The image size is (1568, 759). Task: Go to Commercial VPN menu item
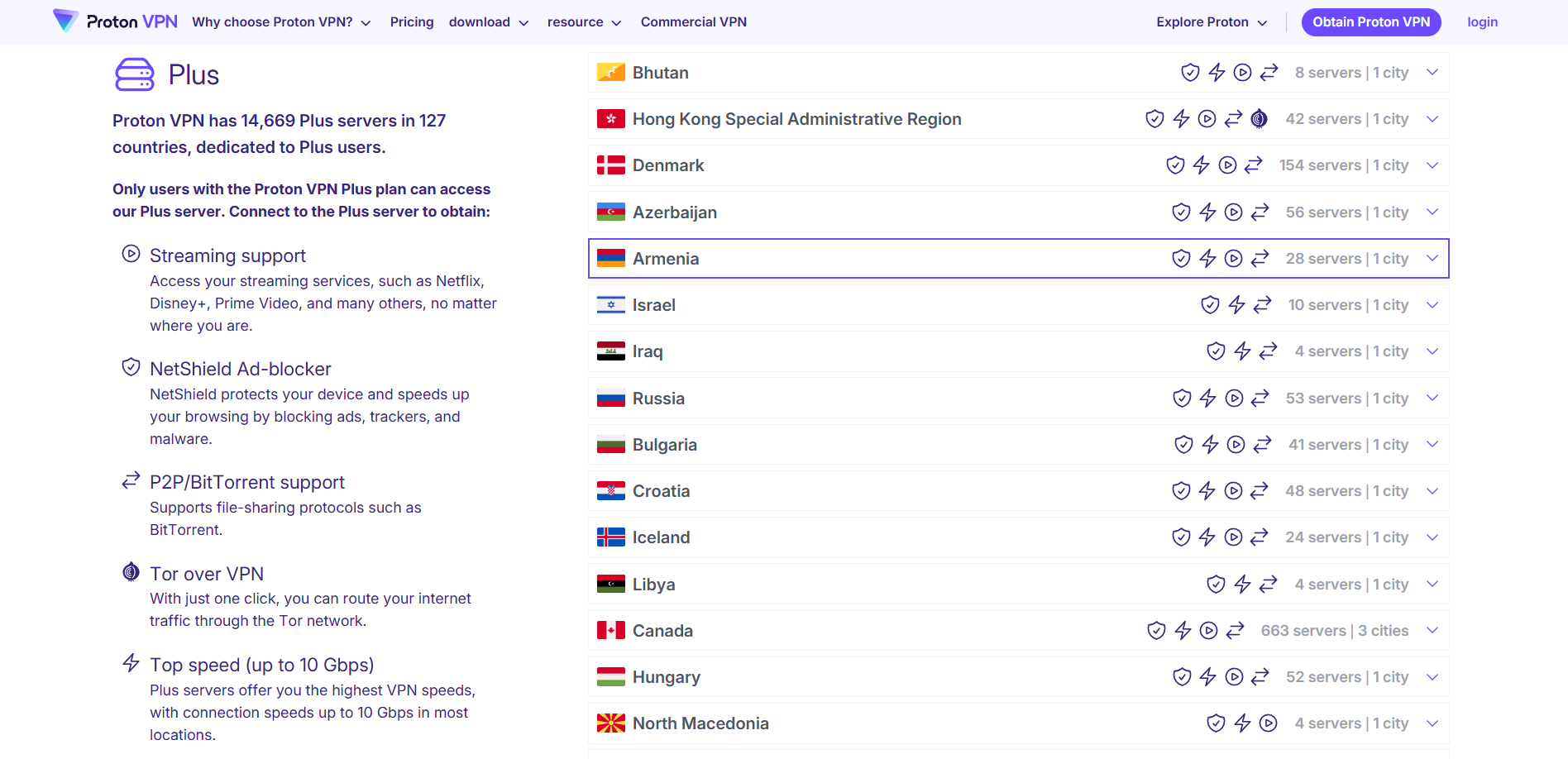[693, 22]
